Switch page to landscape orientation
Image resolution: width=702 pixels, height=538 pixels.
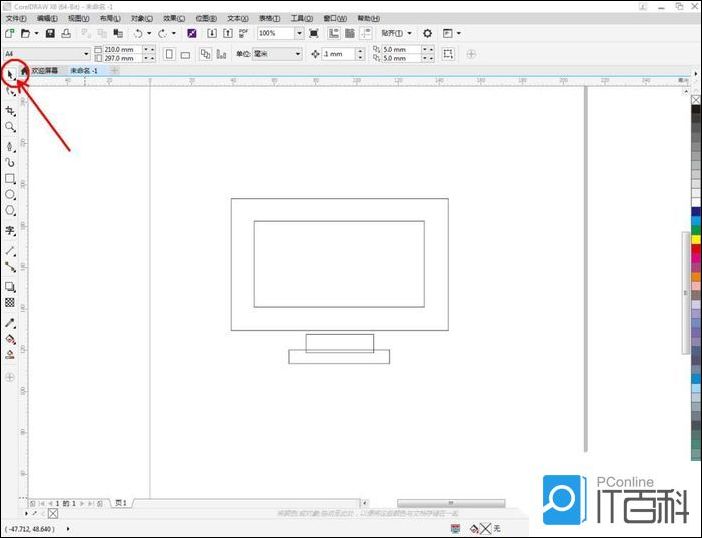coord(185,54)
